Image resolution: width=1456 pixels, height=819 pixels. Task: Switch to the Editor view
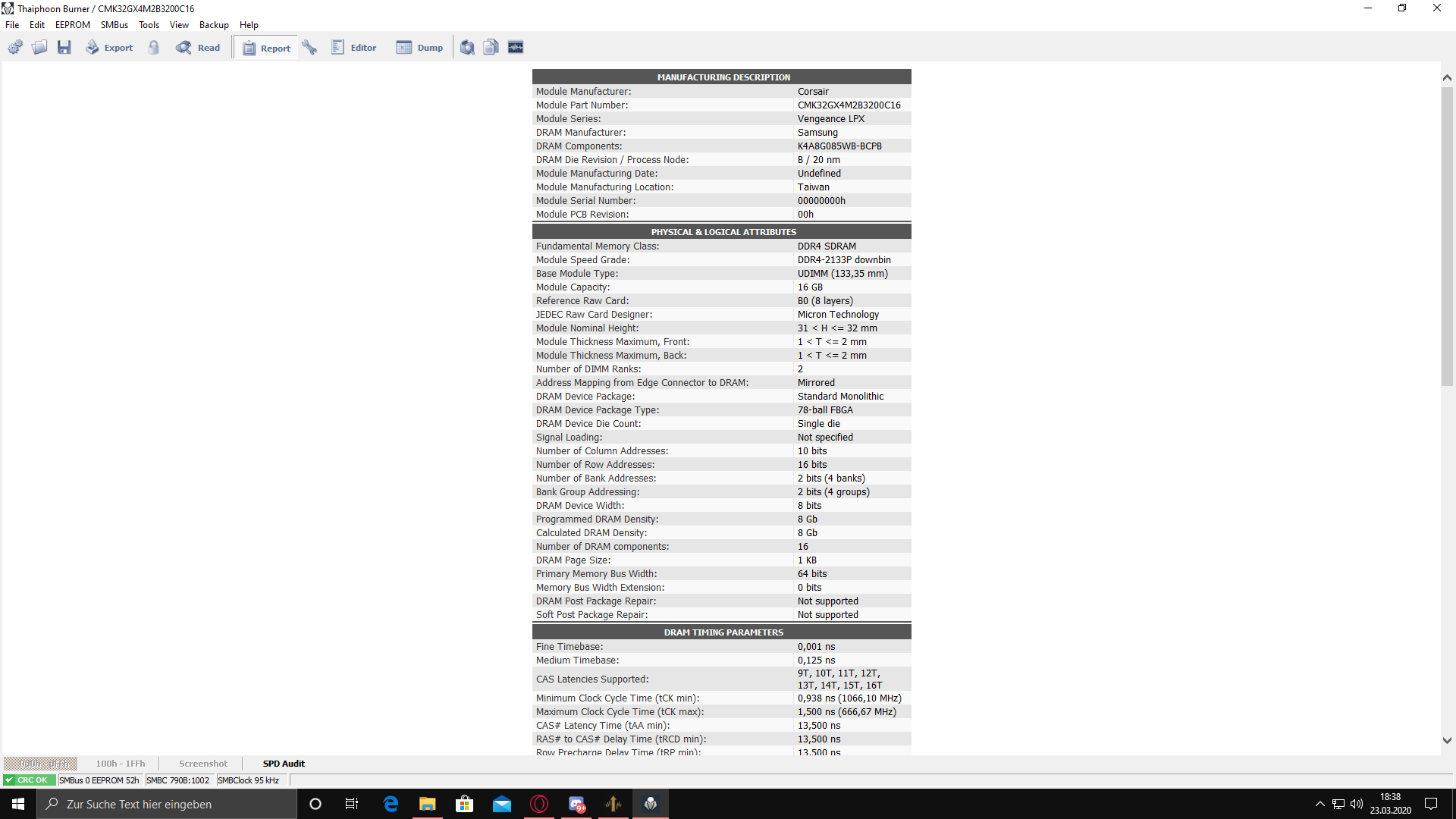354,48
